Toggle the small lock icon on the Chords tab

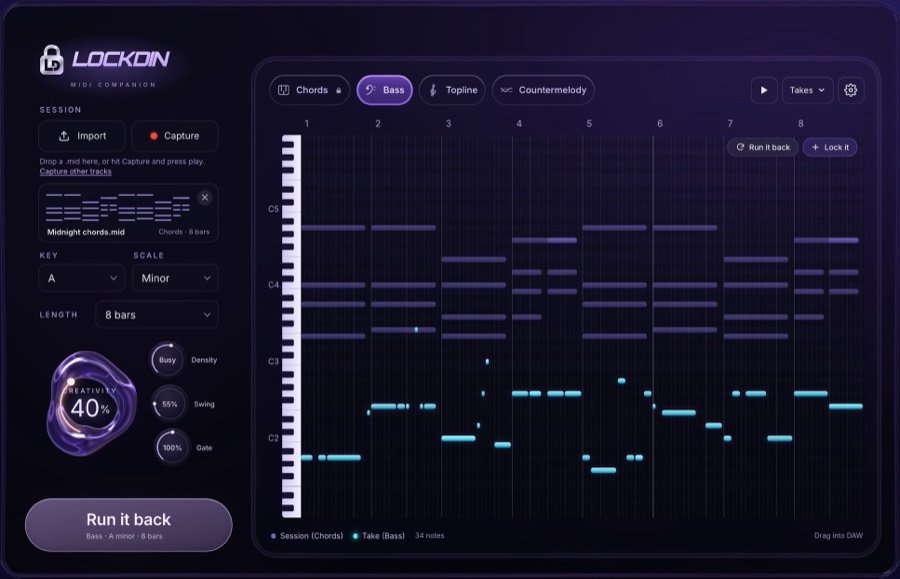click(339, 90)
